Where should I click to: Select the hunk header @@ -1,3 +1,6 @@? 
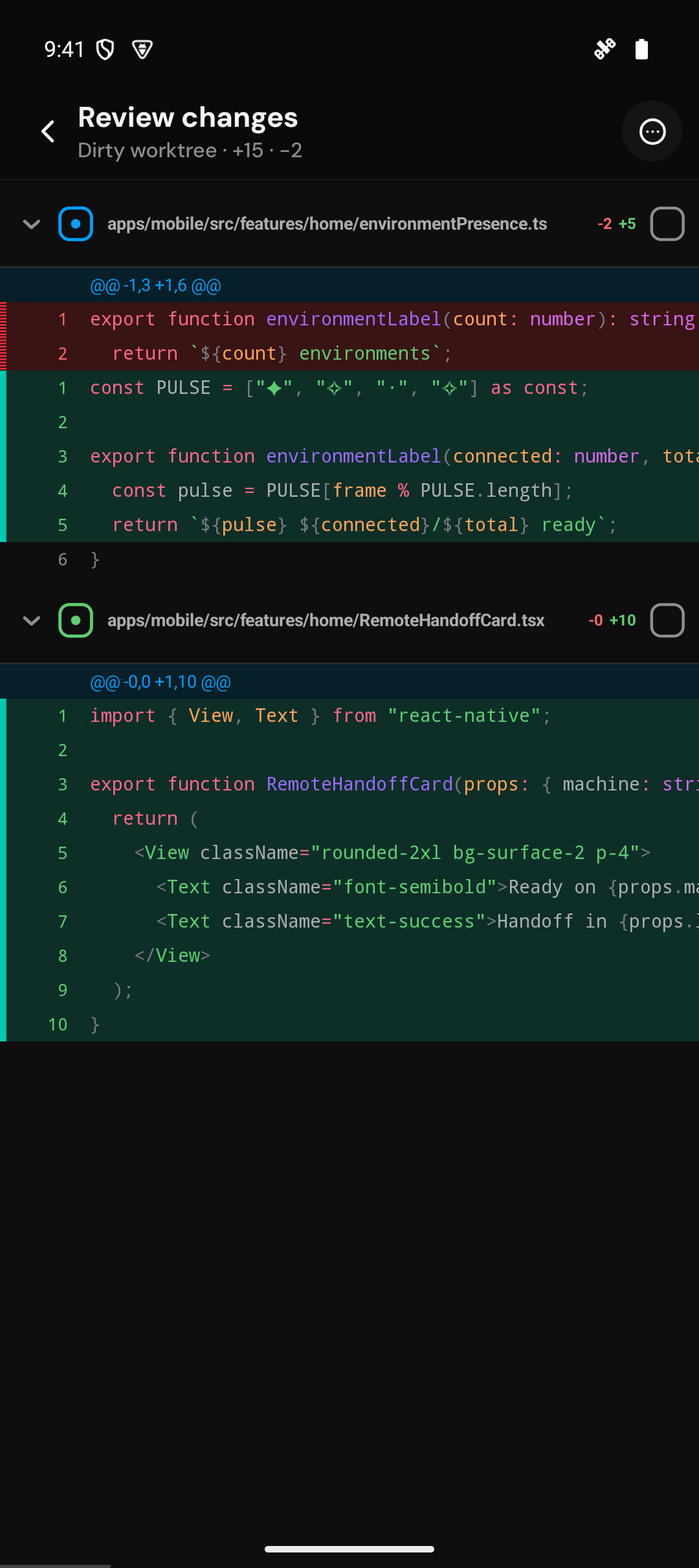(349, 285)
